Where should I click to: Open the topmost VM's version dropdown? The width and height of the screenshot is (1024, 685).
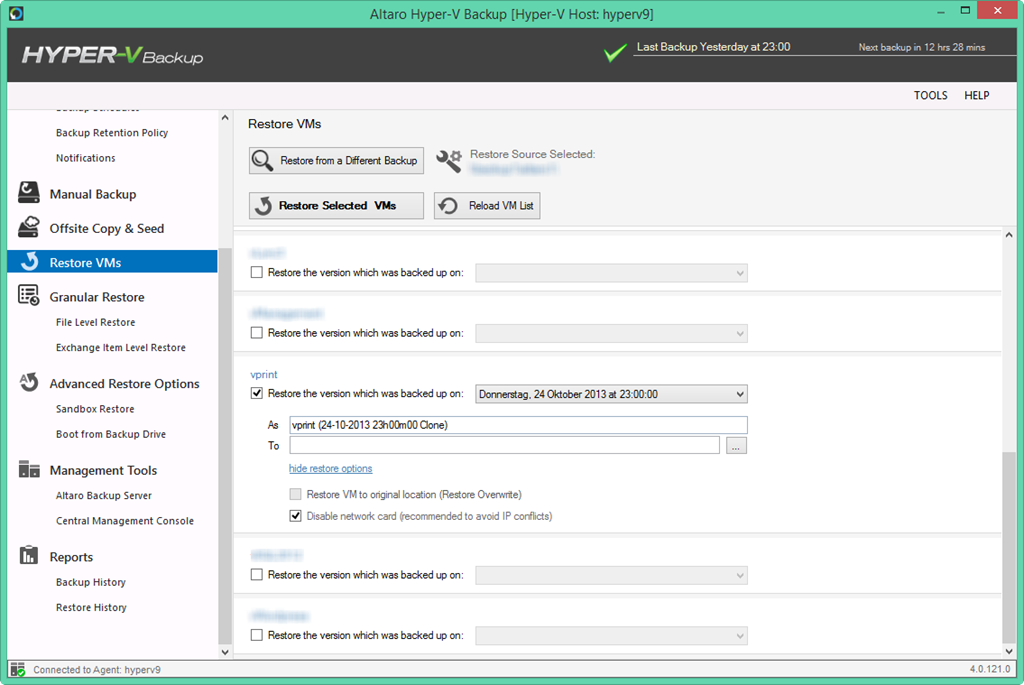611,273
